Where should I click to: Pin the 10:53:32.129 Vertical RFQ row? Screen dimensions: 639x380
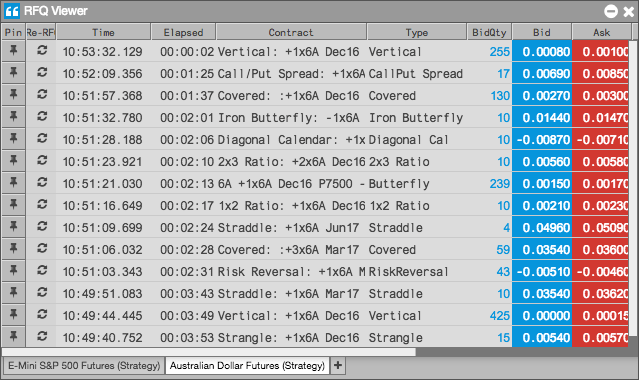click(x=13, y=51)
